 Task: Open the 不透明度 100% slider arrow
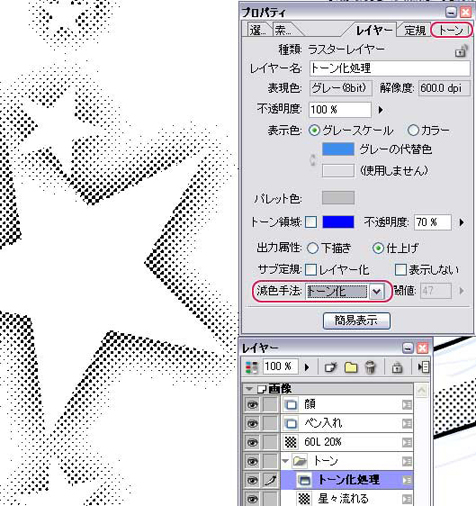[381, 110]
